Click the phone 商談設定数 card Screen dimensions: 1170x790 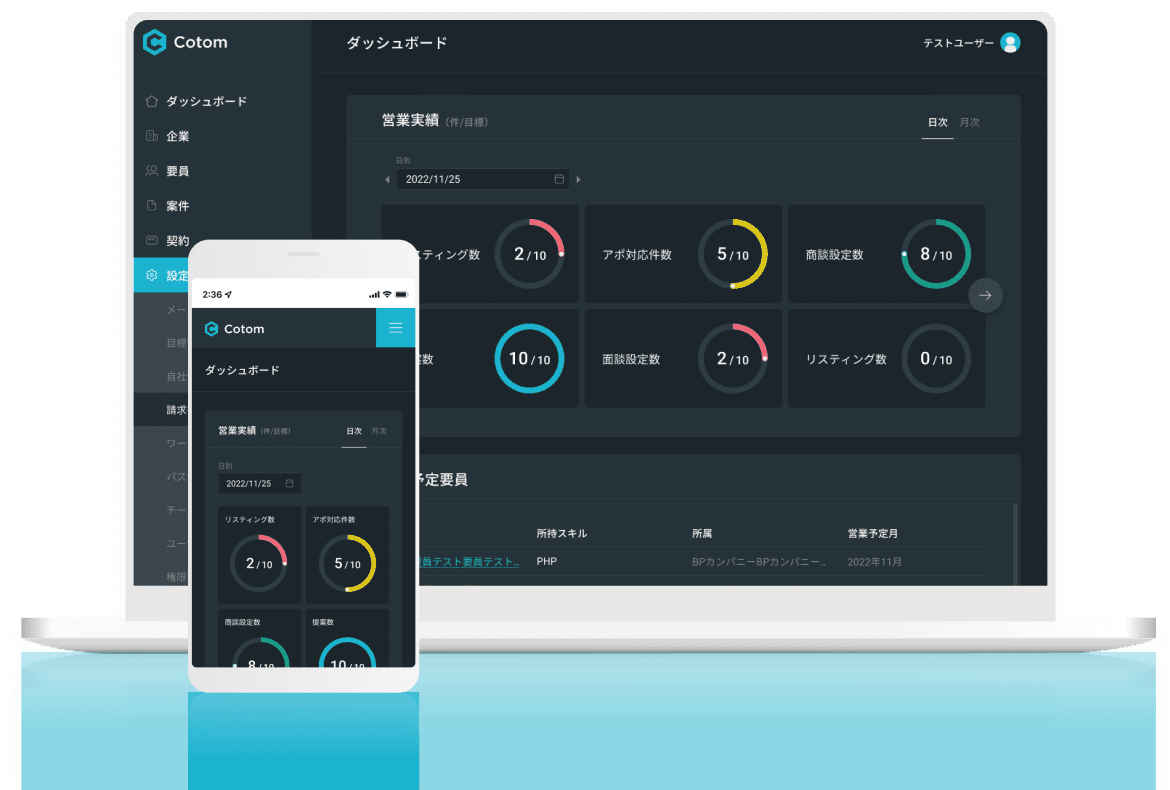[259, 639]
